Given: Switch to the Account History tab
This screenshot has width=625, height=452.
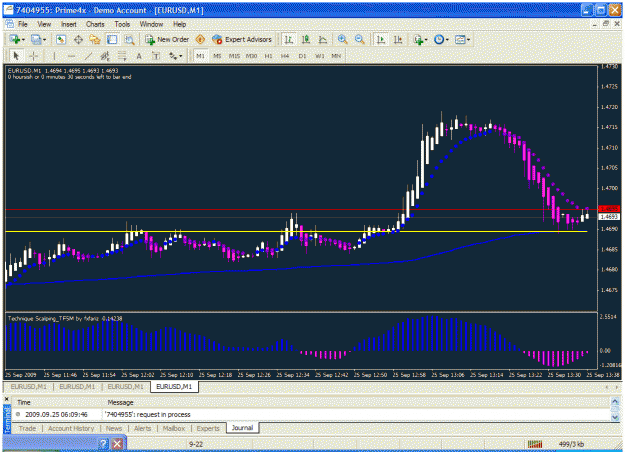Looking at the screenshot, I should click(x=71, y=428).
